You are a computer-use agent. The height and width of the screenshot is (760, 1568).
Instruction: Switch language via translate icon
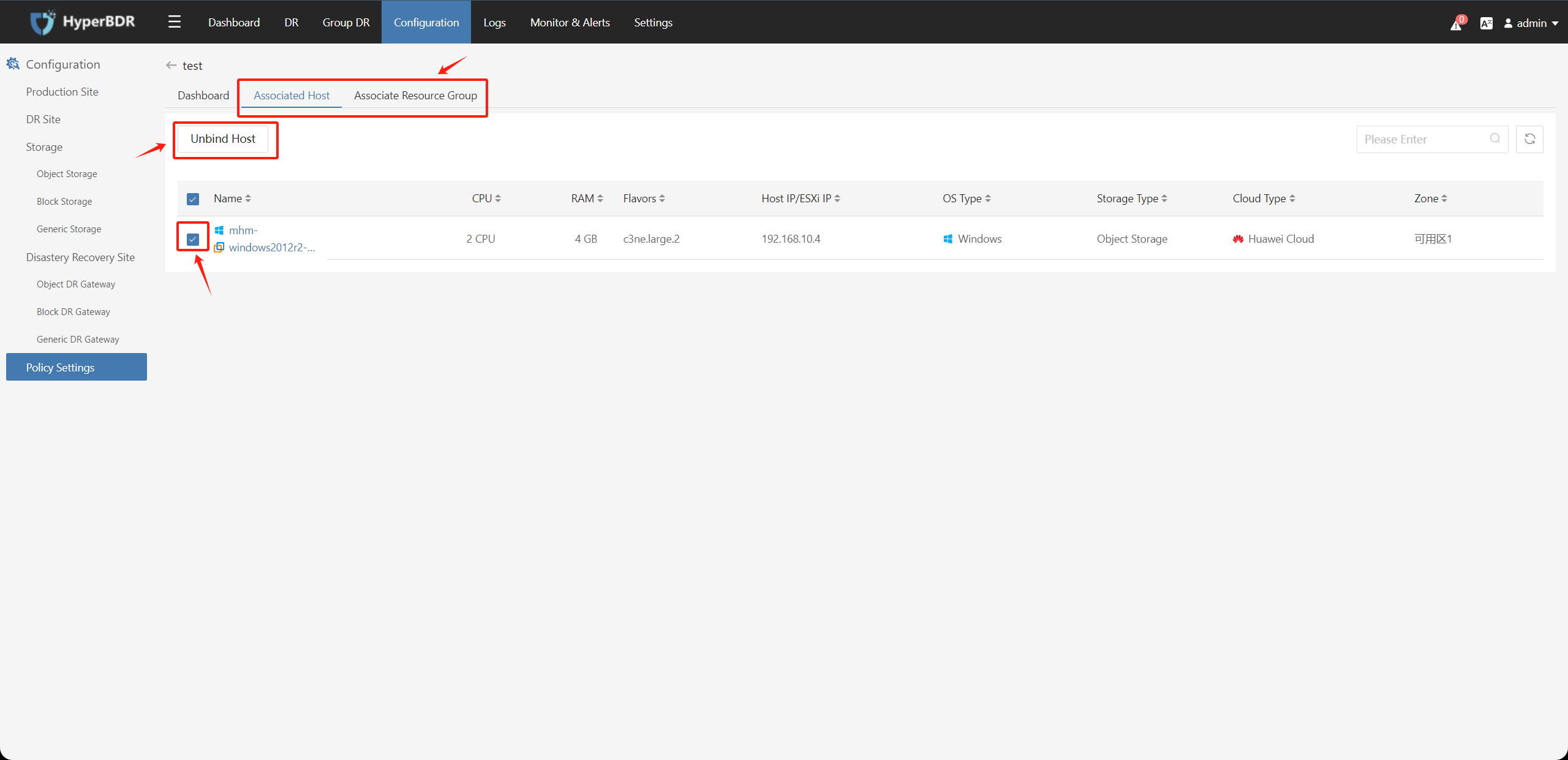point(1486,23)
